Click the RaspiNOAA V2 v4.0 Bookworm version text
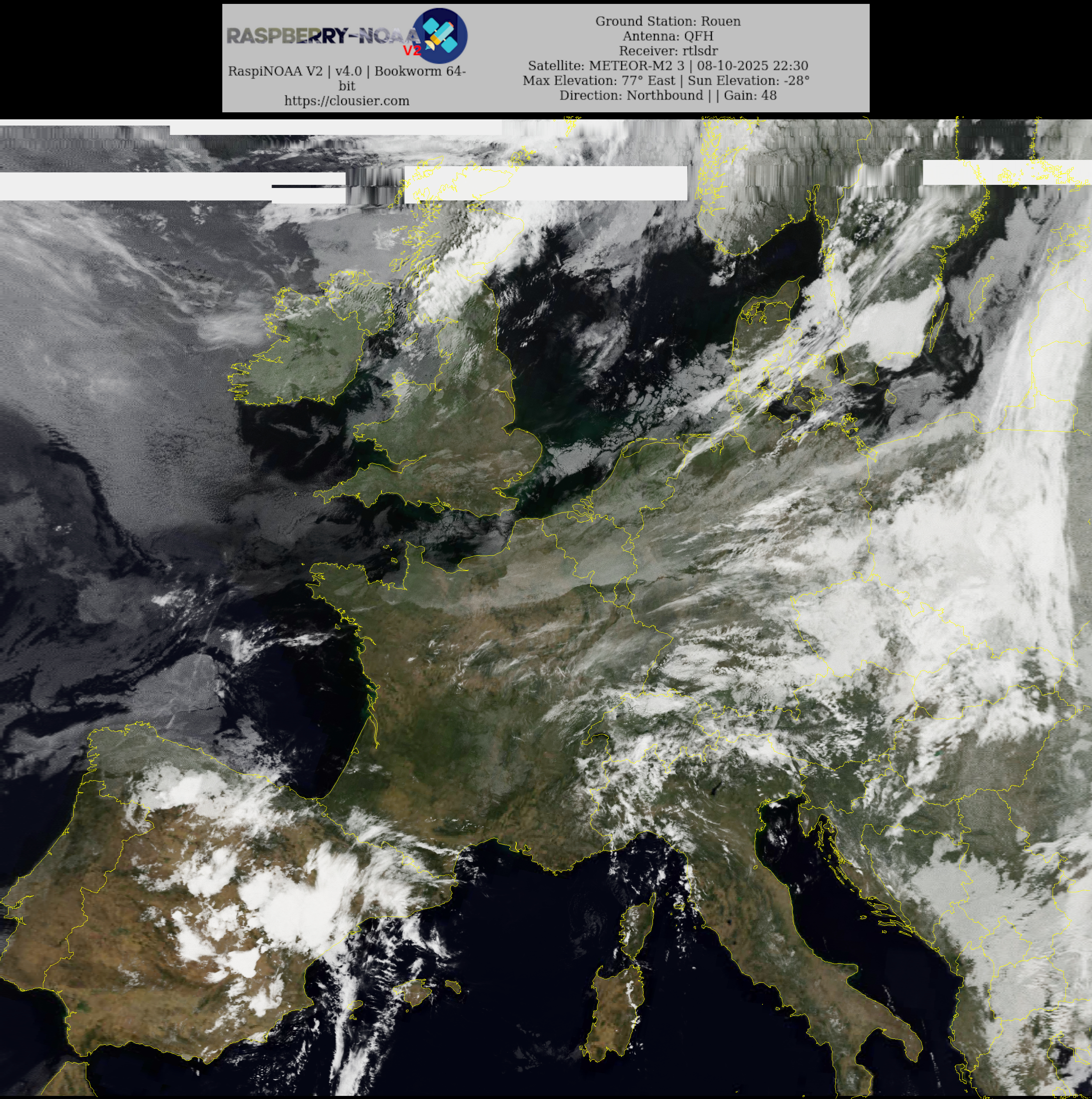The image size is (1092, 1099). (346, 71)
